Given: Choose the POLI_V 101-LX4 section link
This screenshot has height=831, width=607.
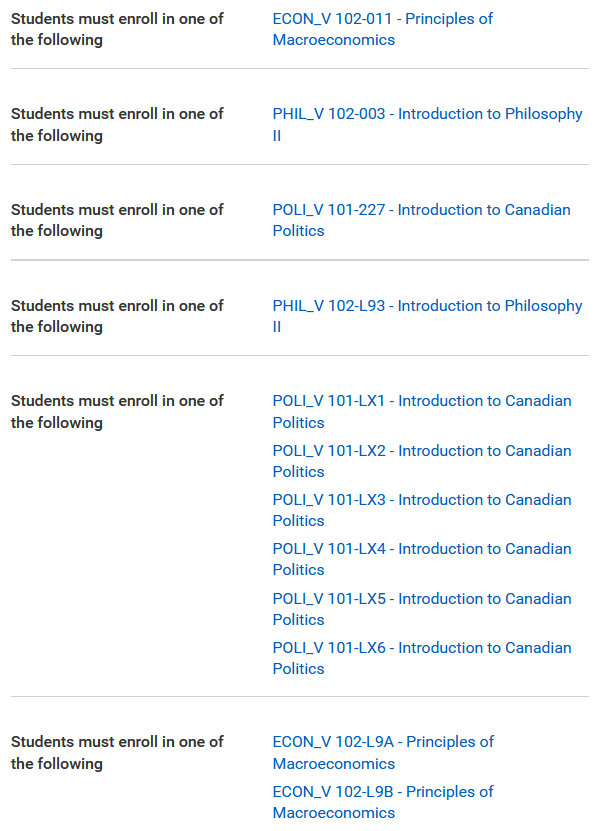Looking at the screenshot, I should tap(422, 559).
